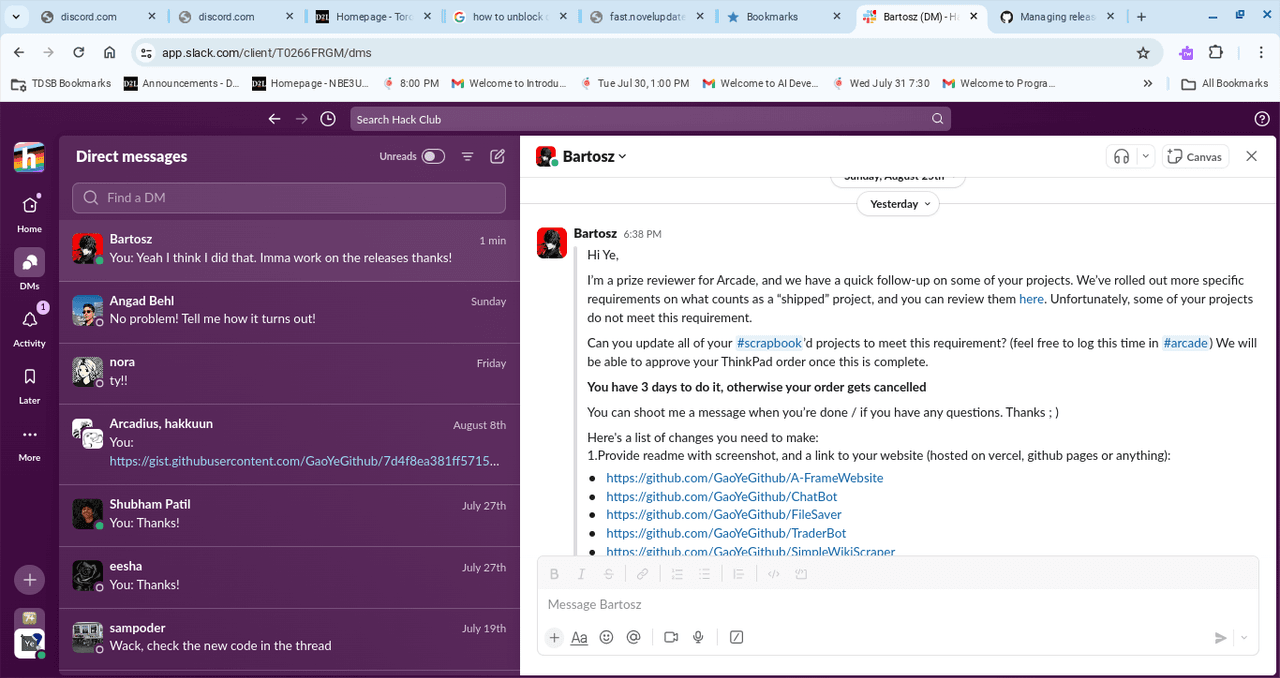Open the emoji picker in composer

click(x=606, y=637)
